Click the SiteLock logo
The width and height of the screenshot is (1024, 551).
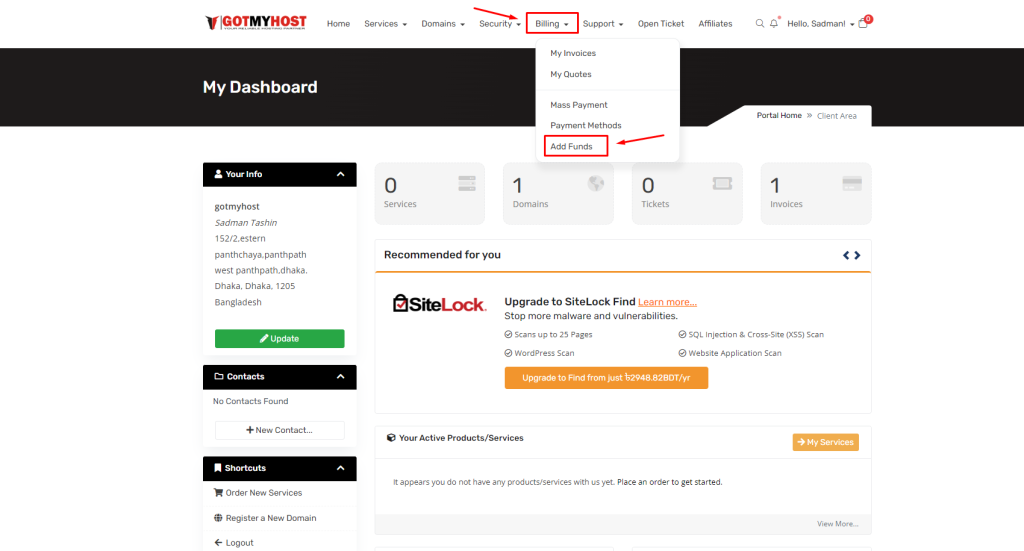(x=439, y=303)
